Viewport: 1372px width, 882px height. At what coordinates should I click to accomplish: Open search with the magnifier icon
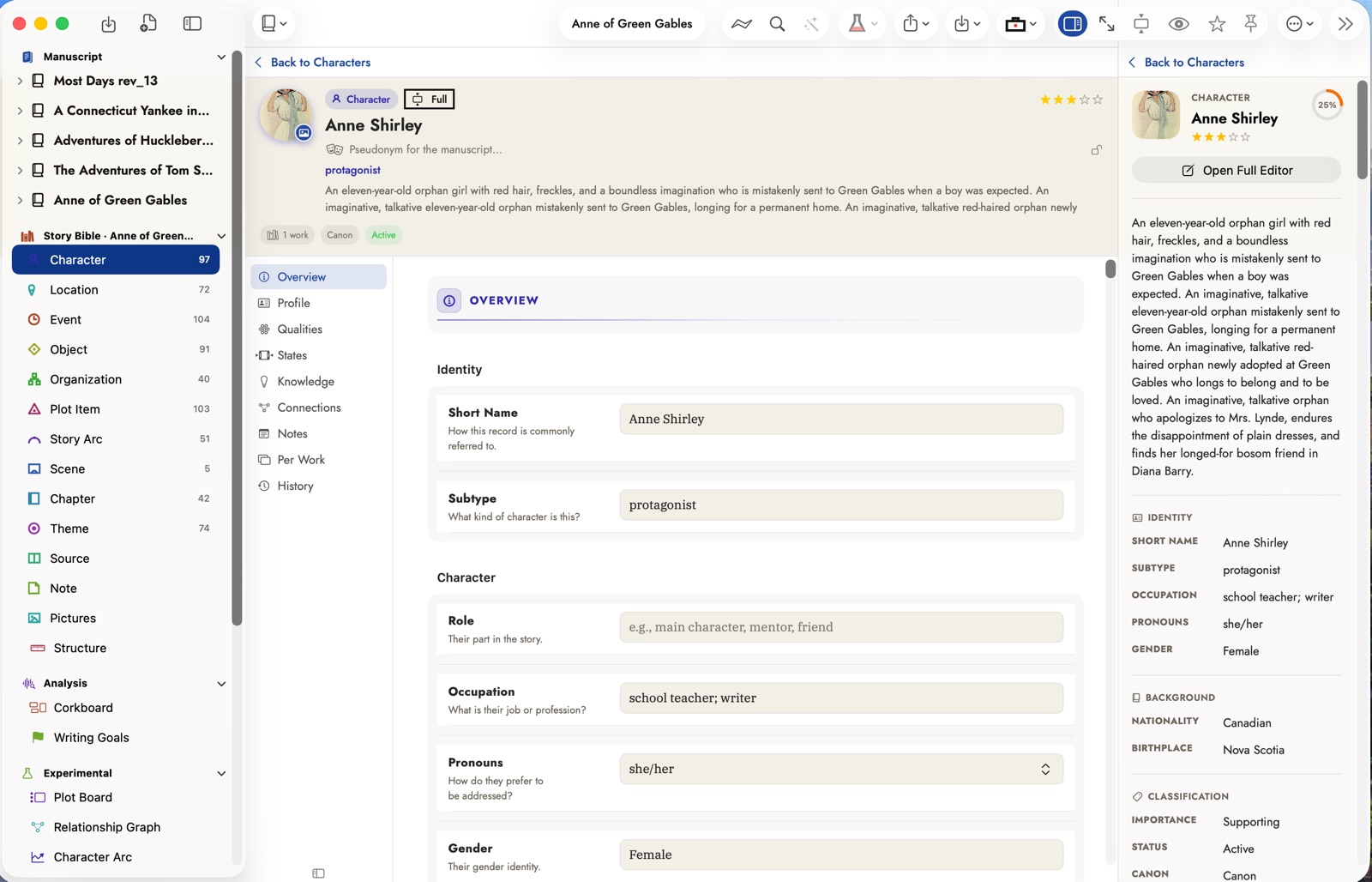777,24
